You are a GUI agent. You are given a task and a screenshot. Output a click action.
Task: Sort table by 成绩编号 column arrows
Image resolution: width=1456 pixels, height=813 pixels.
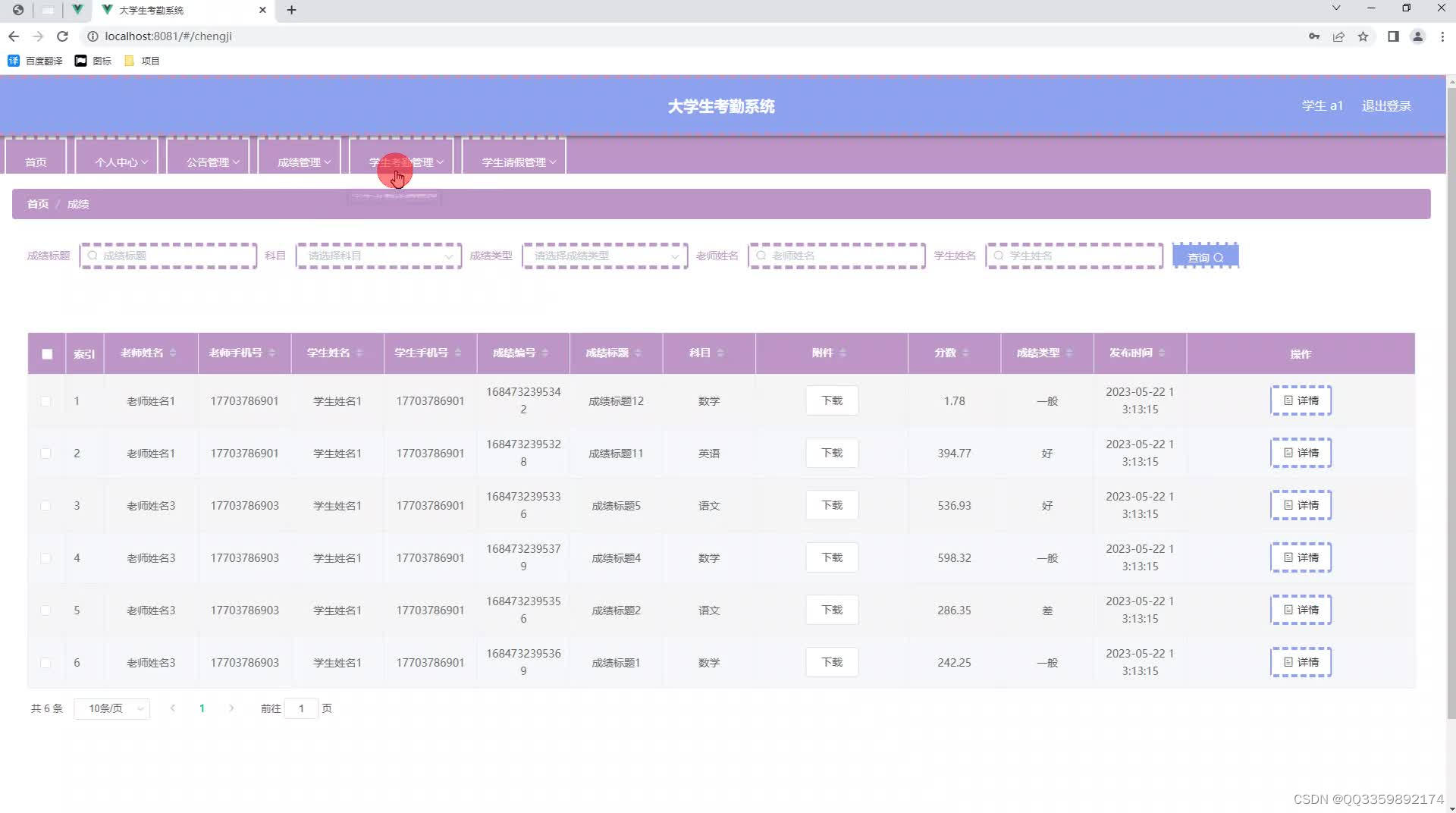(x=545, y=353)
